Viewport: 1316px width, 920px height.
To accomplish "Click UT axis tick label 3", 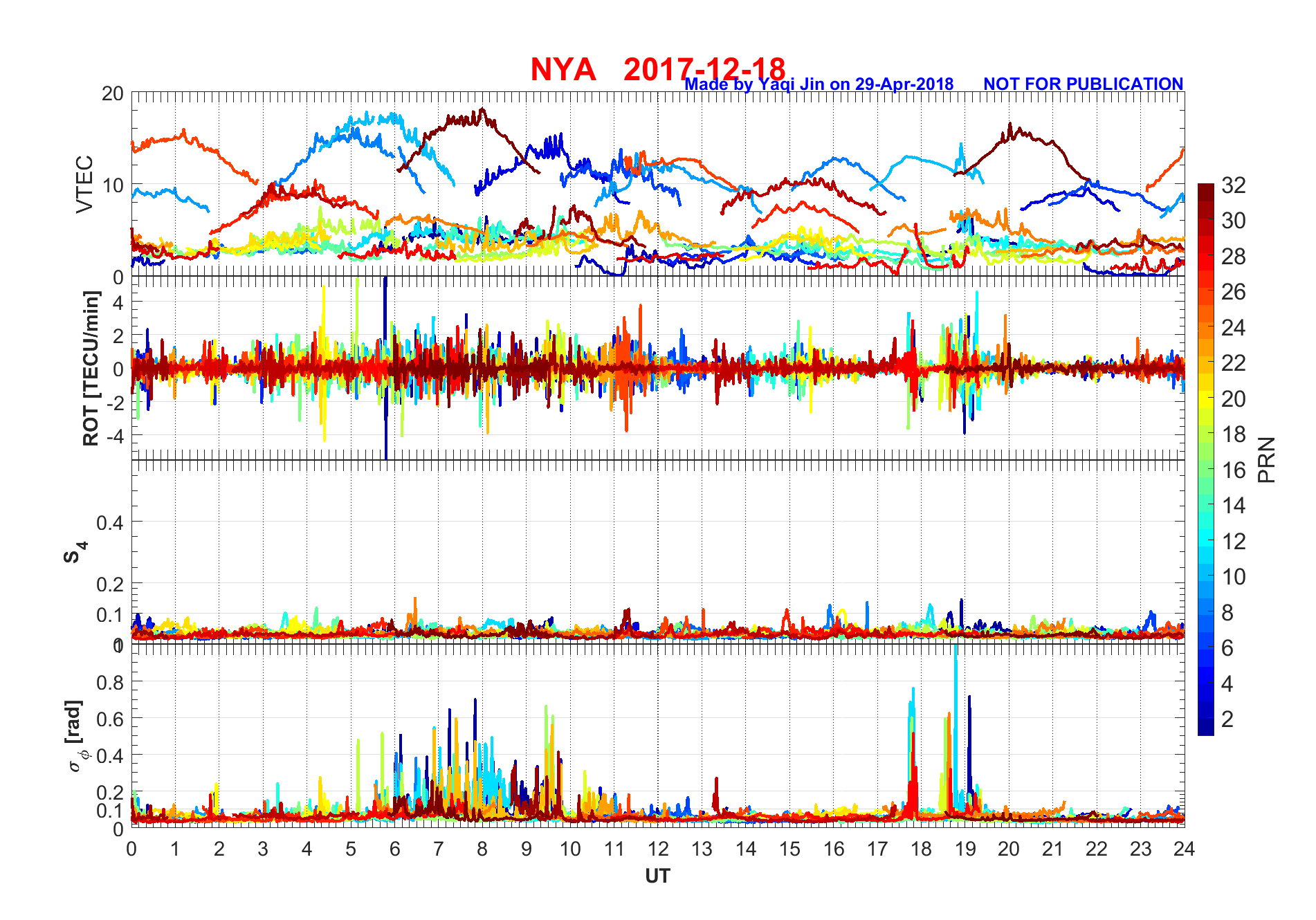I will click(x=263, y=849).
